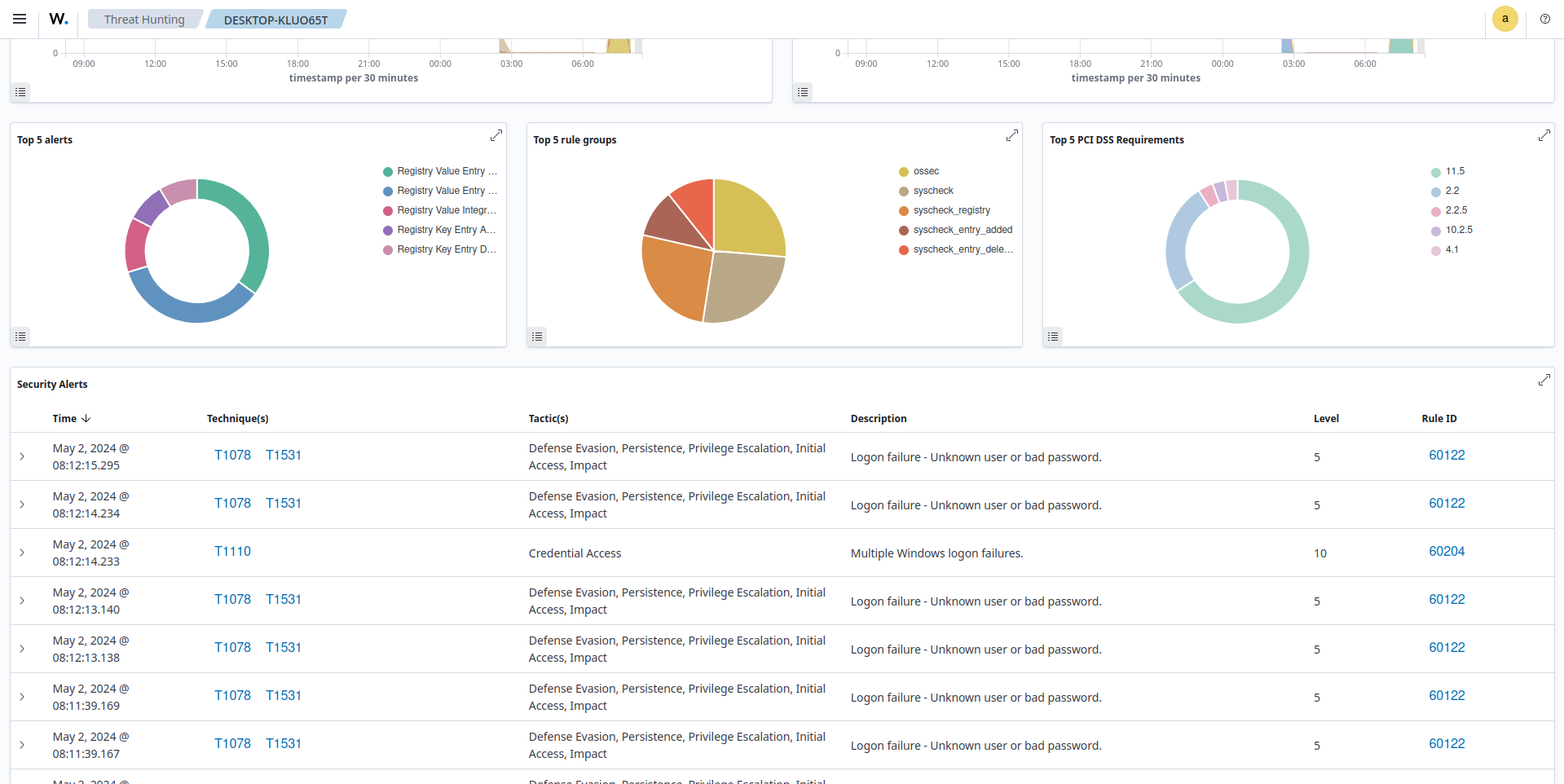Toggle legend list in Top 5 alerts
This screenshot has width=1564, height=784.
click(20, 337)
